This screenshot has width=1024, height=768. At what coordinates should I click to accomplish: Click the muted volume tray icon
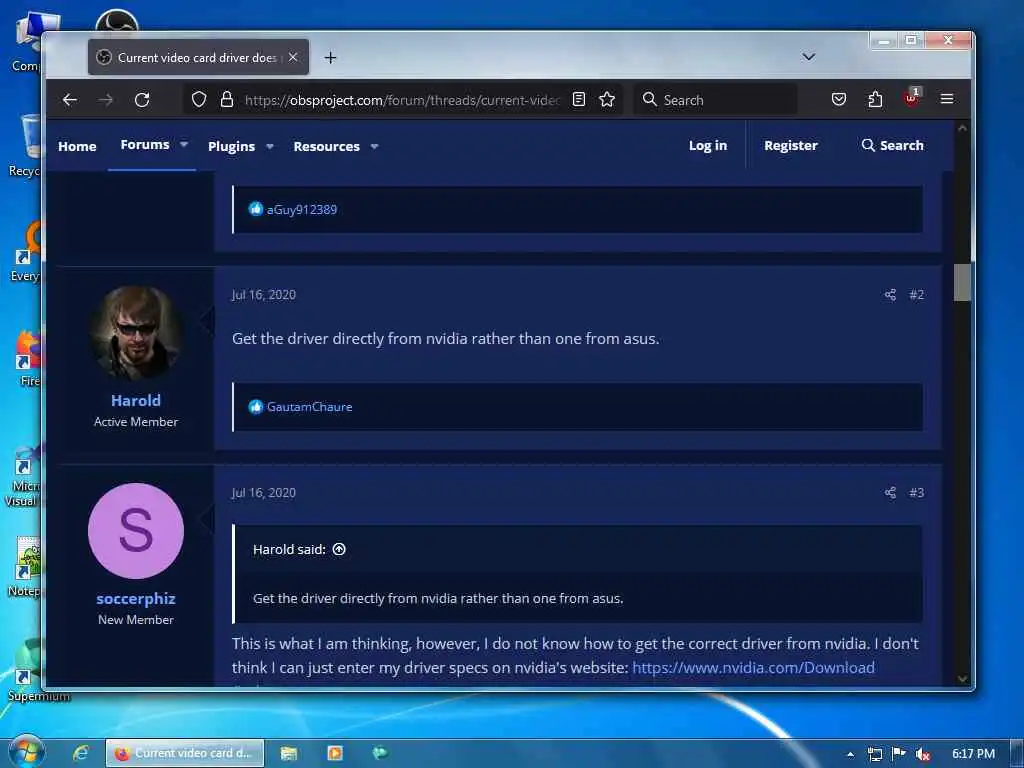point(923,754)
